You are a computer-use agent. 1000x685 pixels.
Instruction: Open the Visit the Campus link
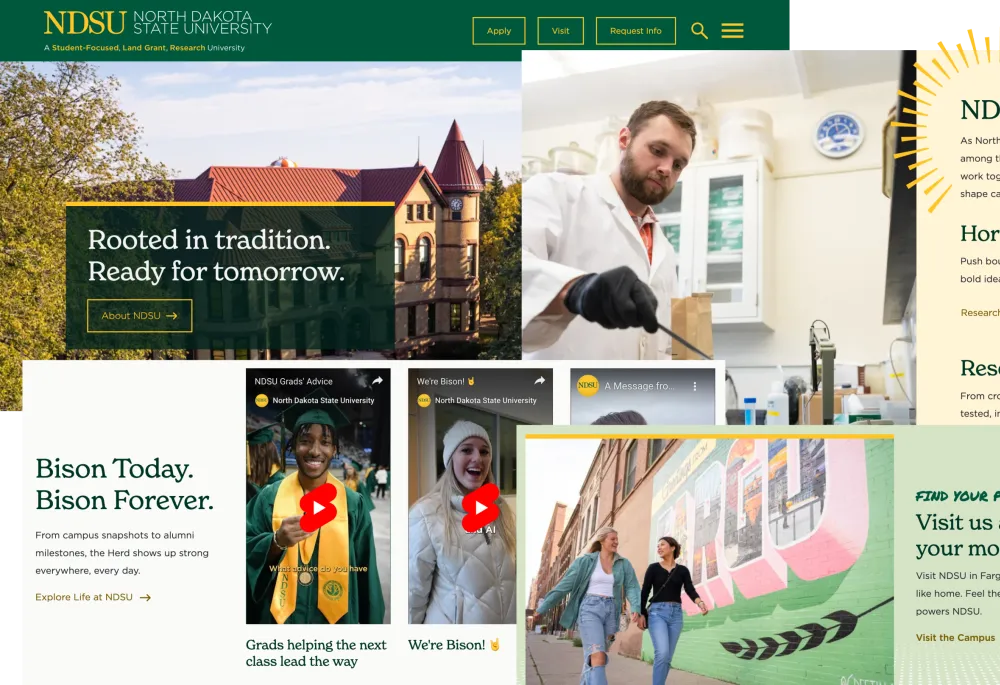pos(955,637)
